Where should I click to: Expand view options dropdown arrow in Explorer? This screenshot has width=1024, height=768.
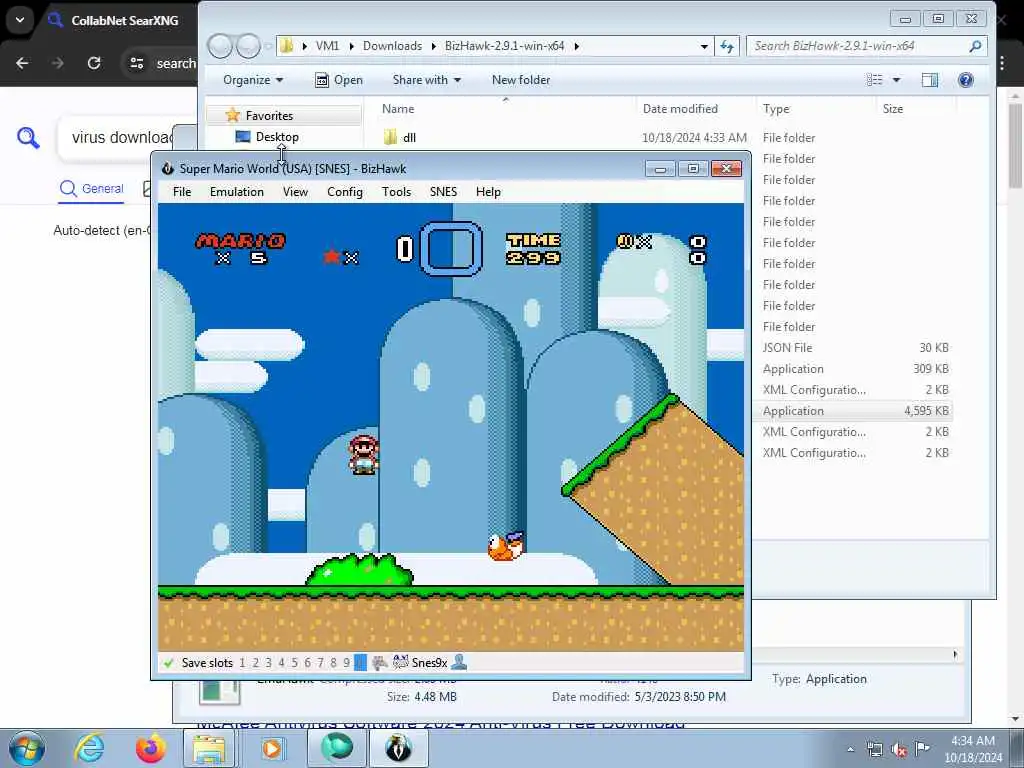point(896,80)
